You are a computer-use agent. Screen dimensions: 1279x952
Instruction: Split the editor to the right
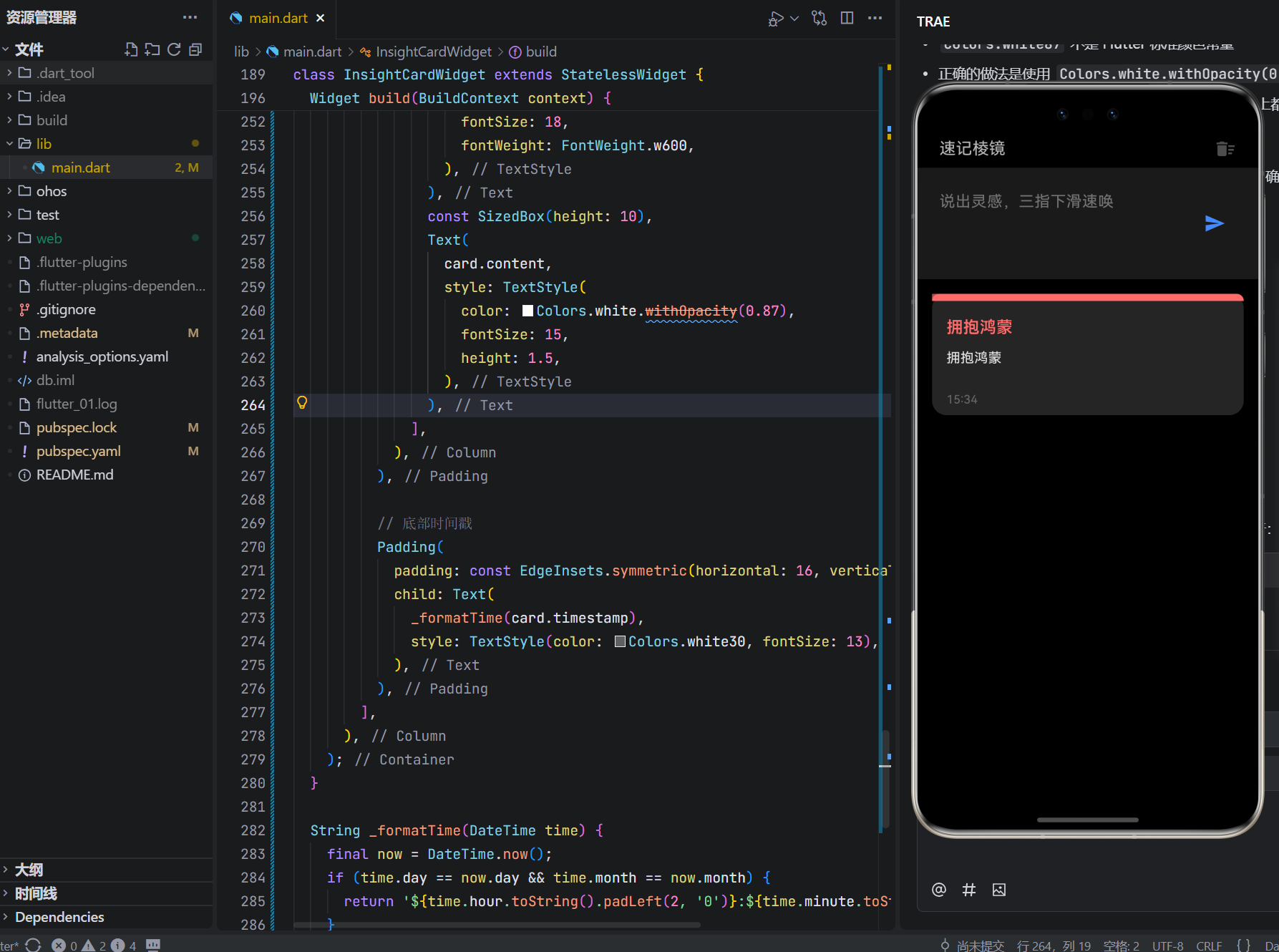pyautogui.click(x=847, y=18)
